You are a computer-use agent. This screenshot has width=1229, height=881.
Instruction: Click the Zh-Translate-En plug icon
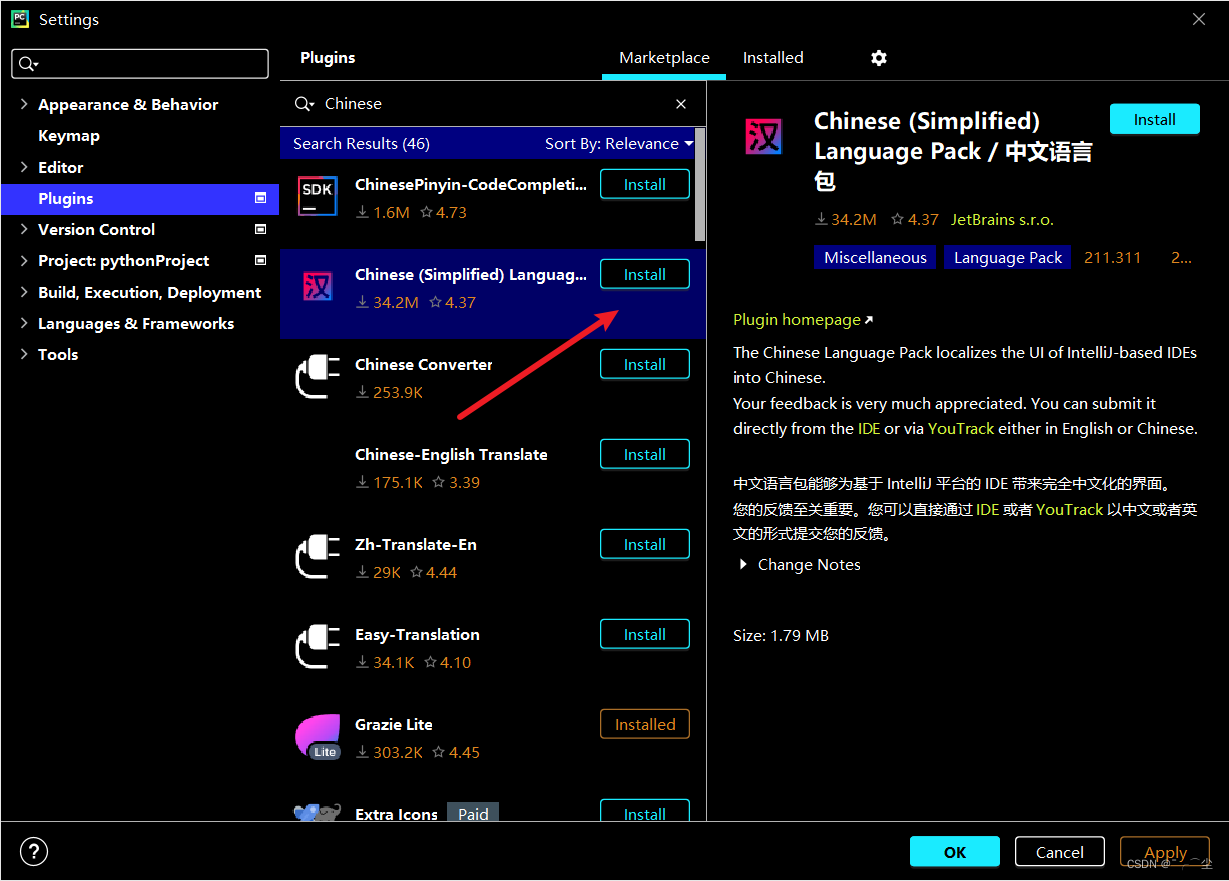tap(317, 557)
